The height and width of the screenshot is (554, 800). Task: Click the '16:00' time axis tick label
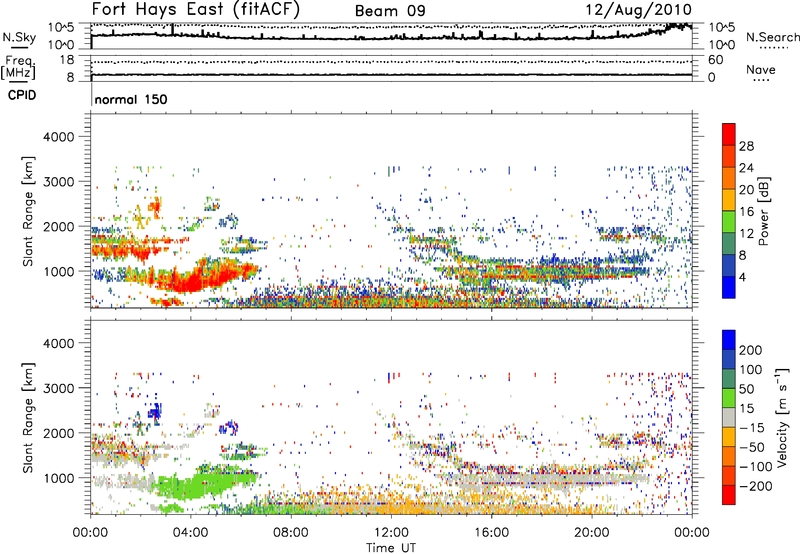pyautogui.click(x=491, y=533)
